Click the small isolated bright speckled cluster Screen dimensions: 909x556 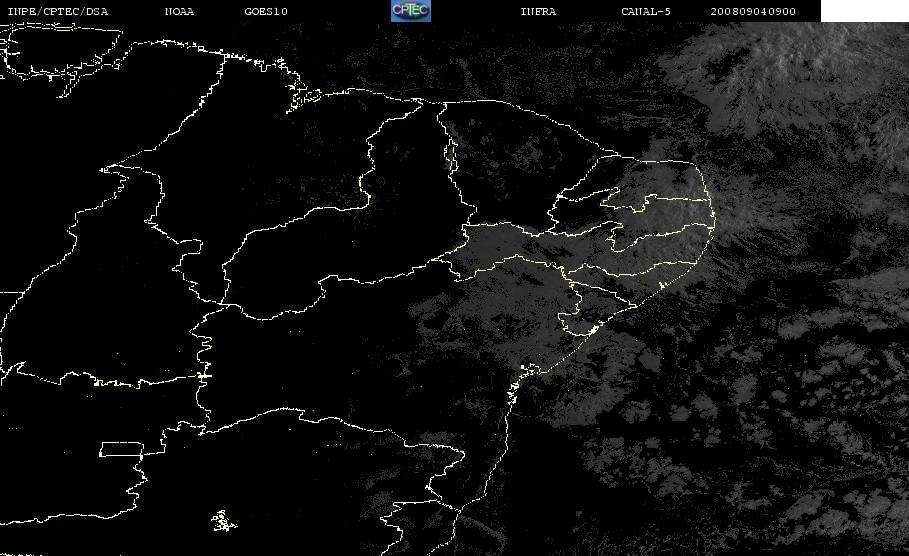pos(223,521)
